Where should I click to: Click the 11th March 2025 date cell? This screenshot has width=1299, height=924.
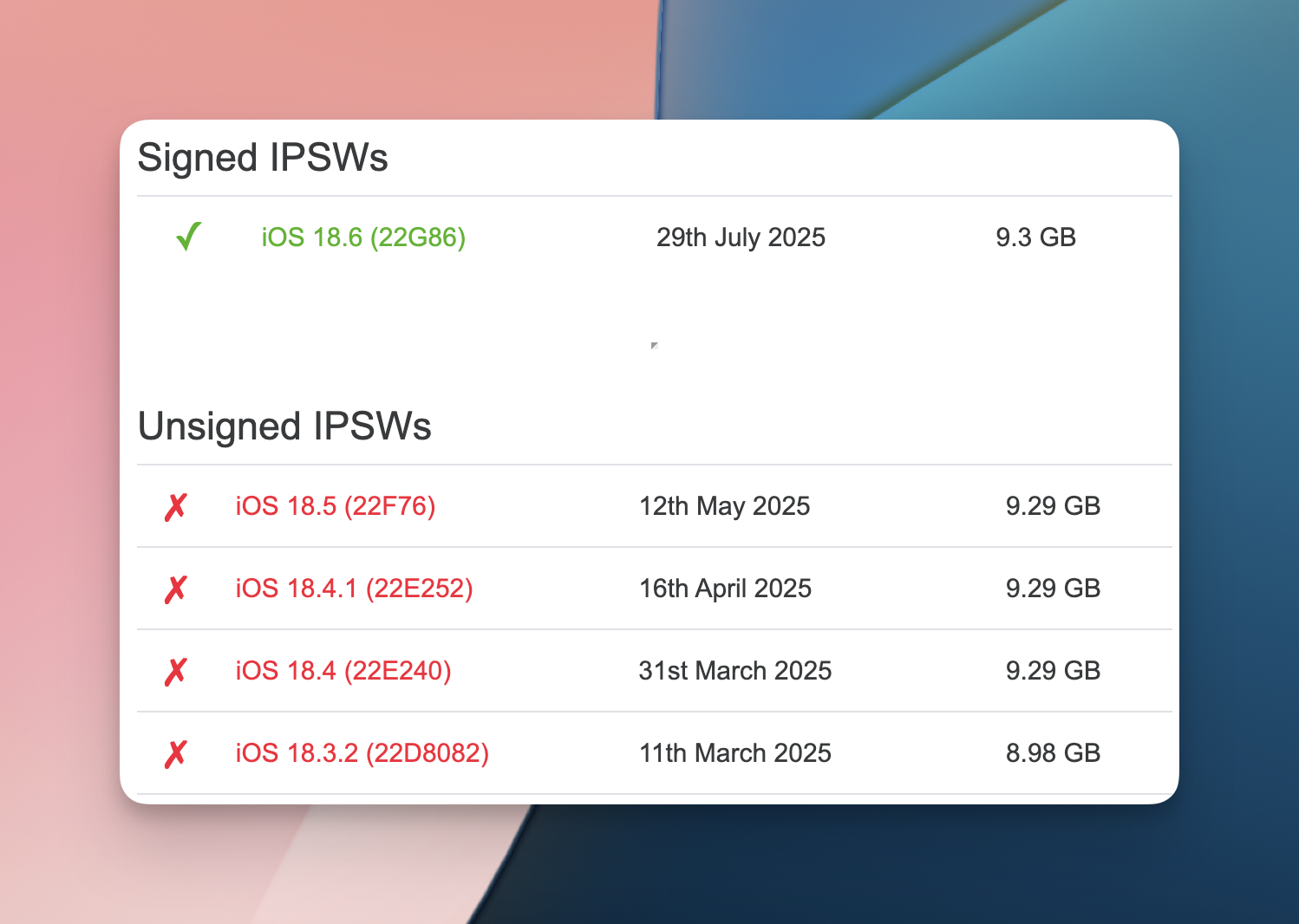(735, 753)
